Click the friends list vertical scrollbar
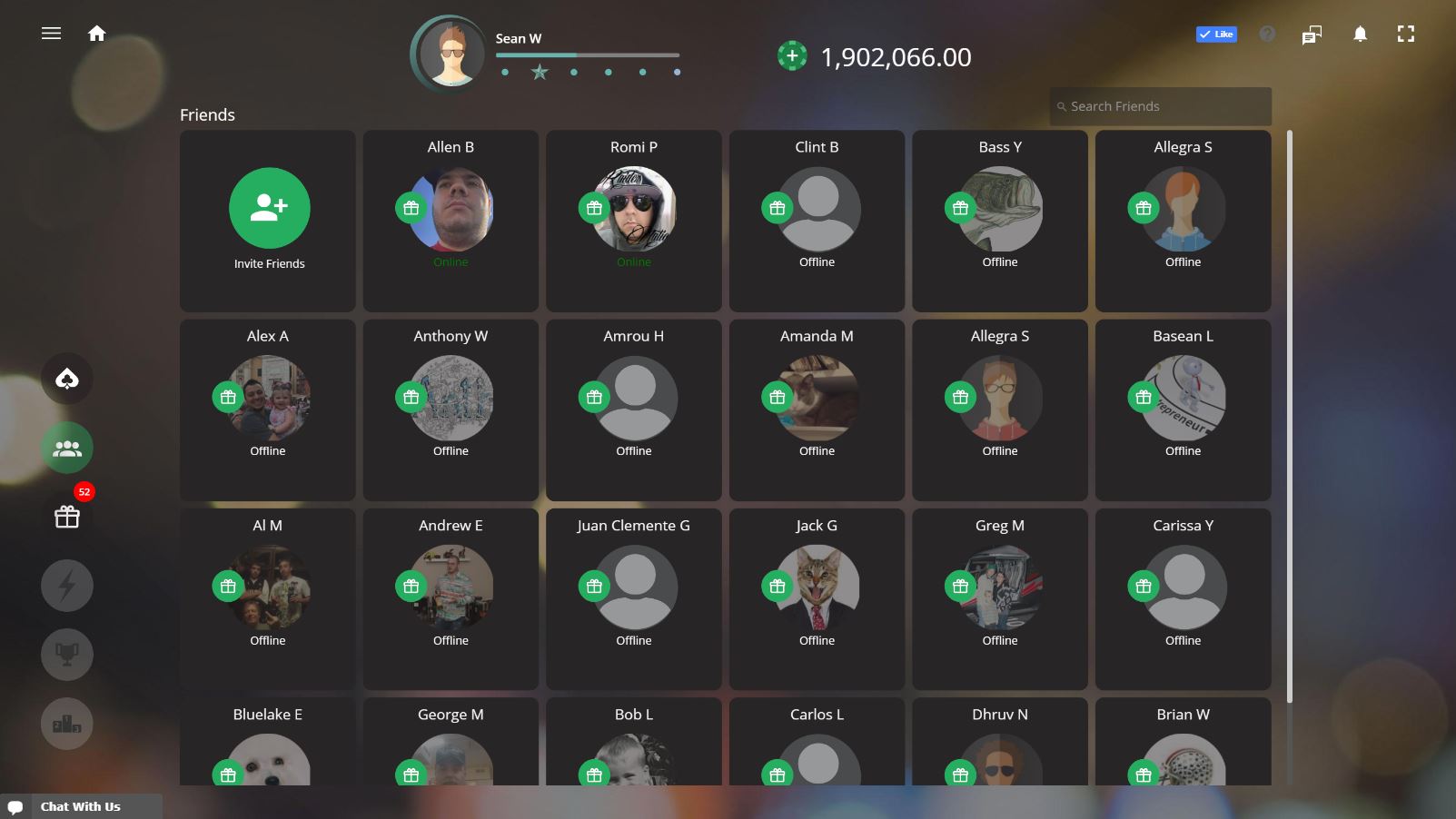 click(x=1289, y=416)
